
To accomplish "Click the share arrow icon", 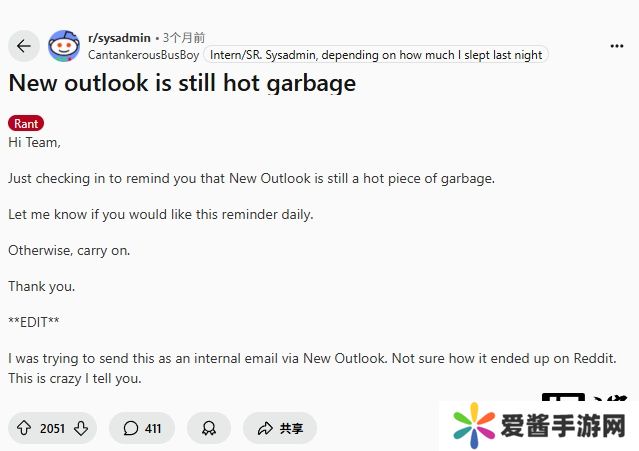I will point(265,428).
